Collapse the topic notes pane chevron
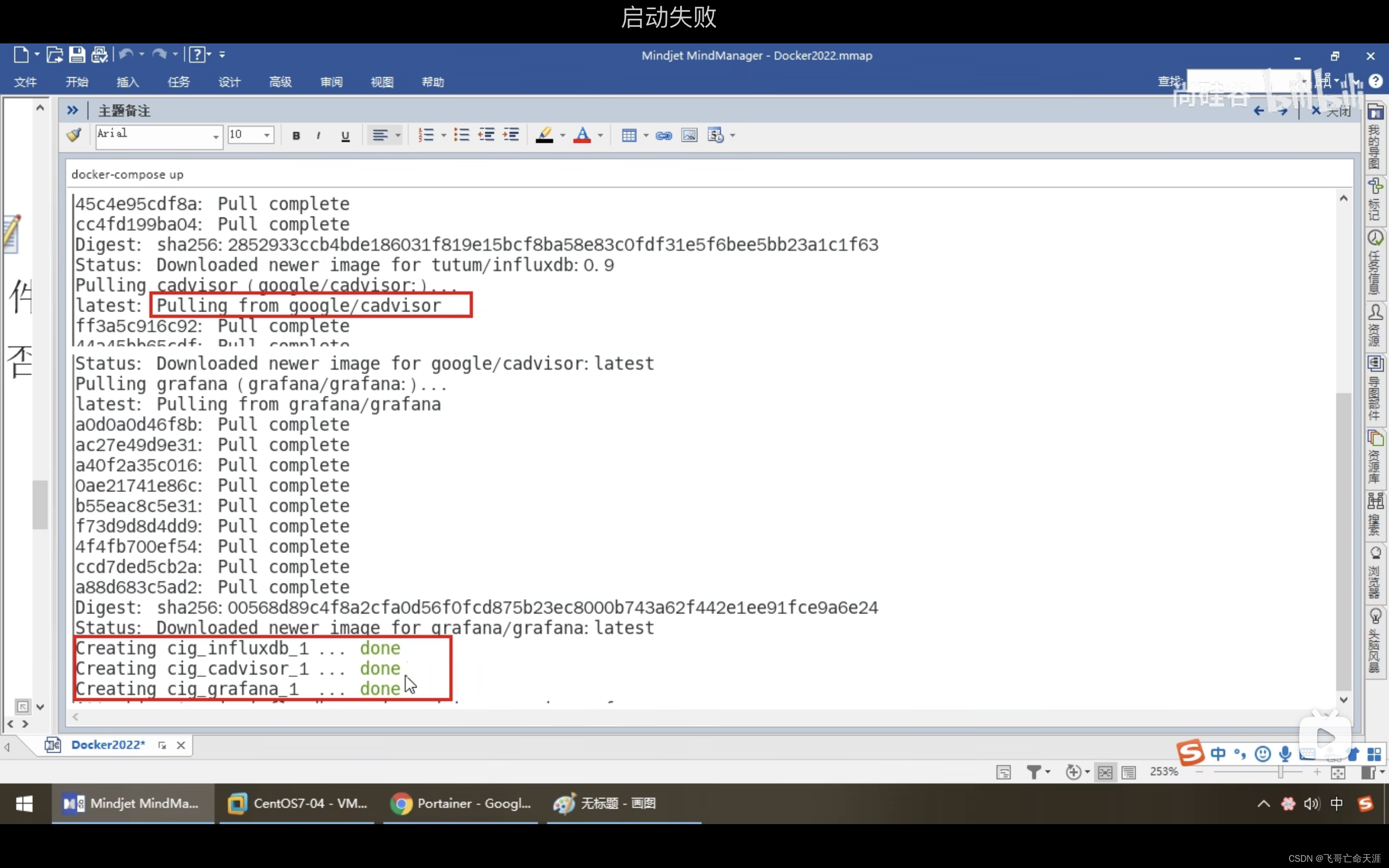The height and width of the screenshot is (868, 1389). [72, 110]
